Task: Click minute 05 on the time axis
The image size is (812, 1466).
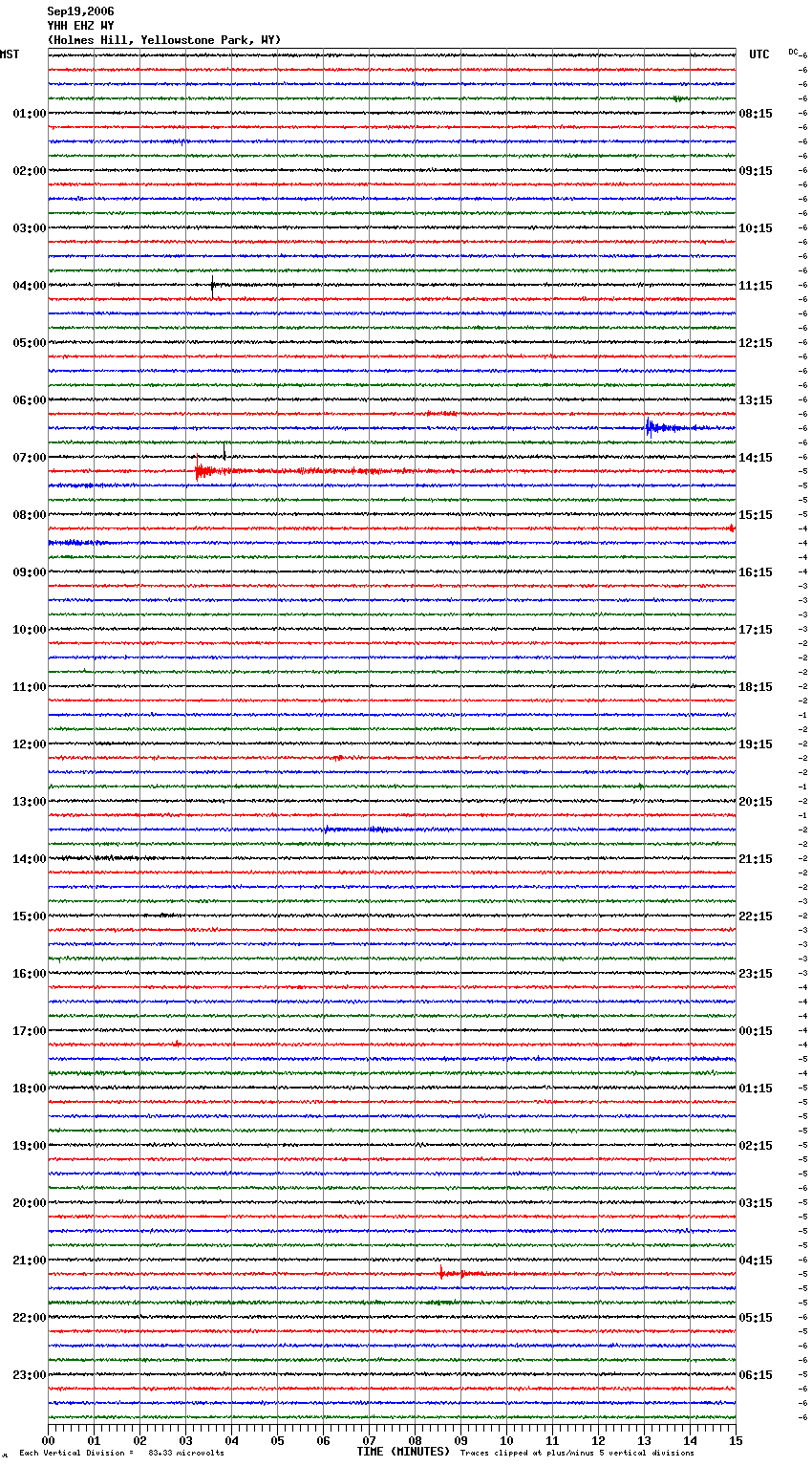Action: (278, 1440)
